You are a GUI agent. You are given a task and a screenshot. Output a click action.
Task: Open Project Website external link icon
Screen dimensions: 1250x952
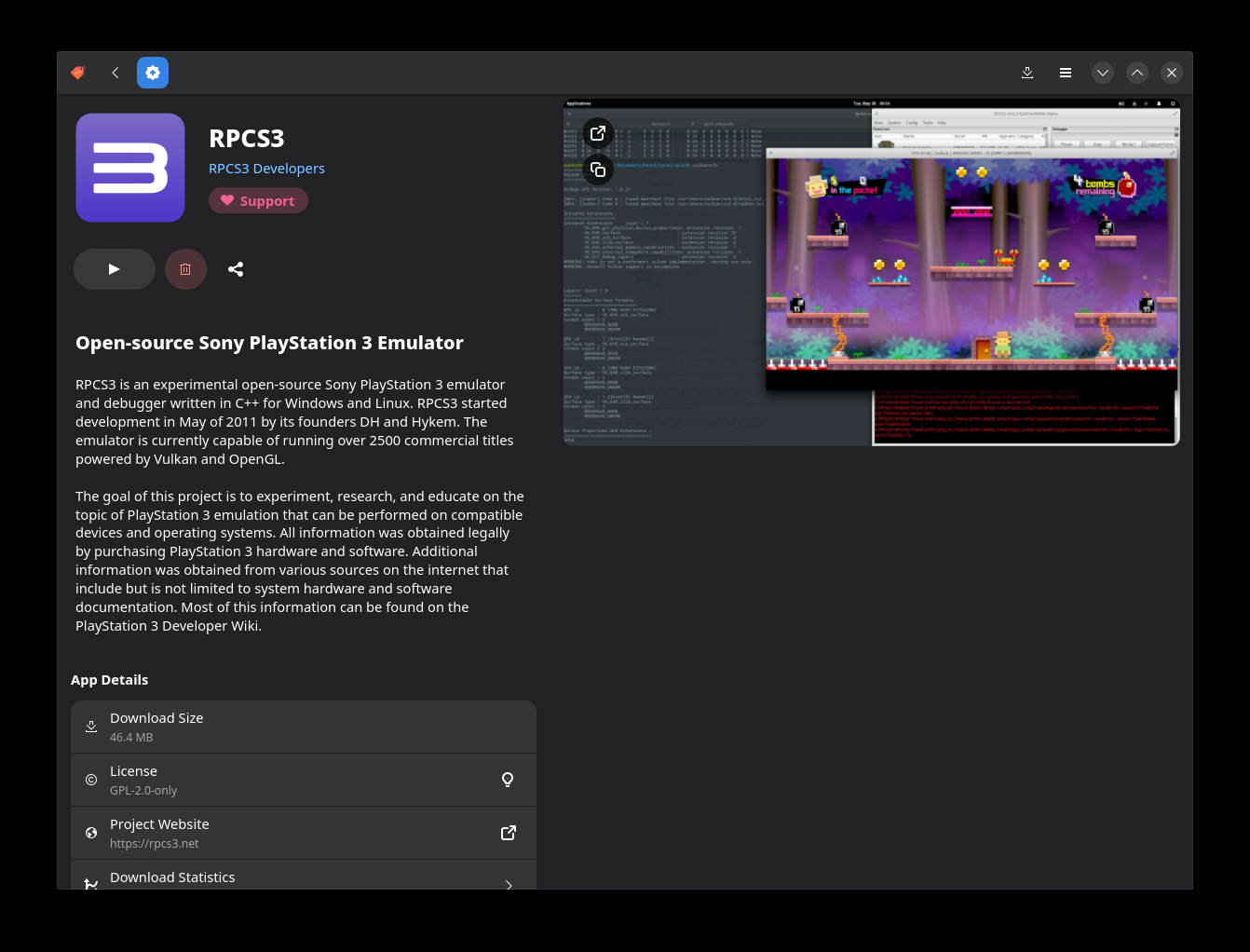point(509,833)
